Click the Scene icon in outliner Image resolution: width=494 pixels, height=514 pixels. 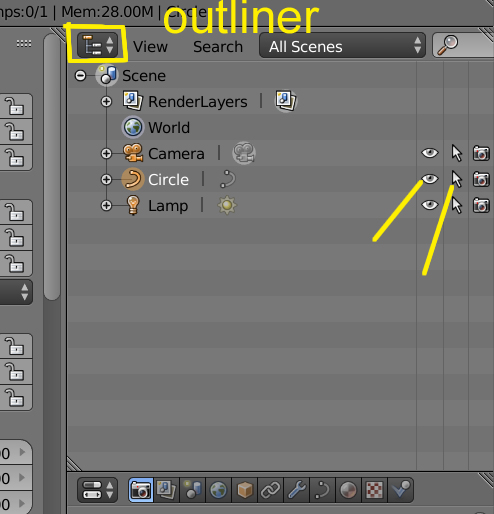107,75
